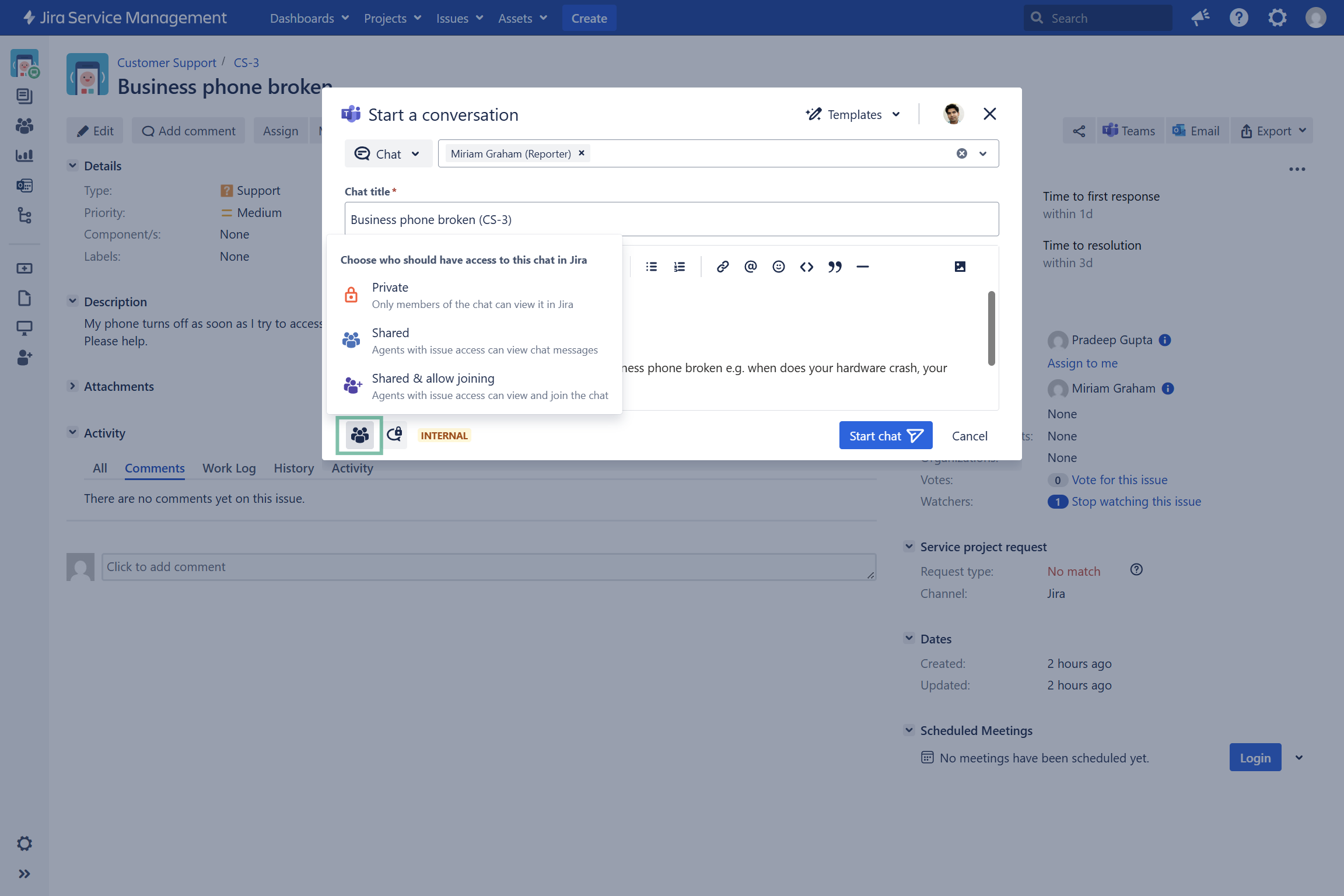
Task: Open the Templates dropdown
Action: [853, 114]
